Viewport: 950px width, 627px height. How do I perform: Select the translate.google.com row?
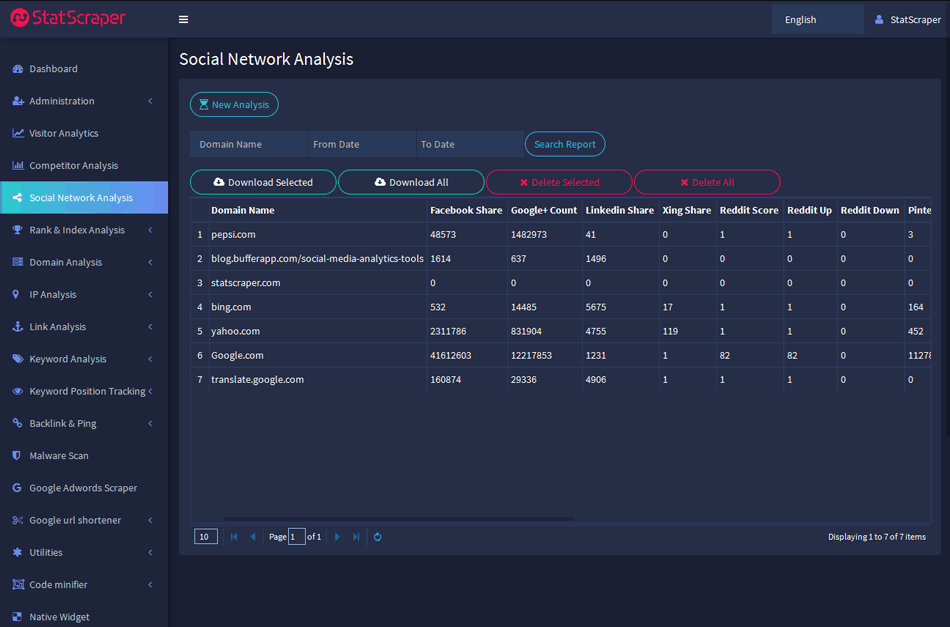[560, 380]
